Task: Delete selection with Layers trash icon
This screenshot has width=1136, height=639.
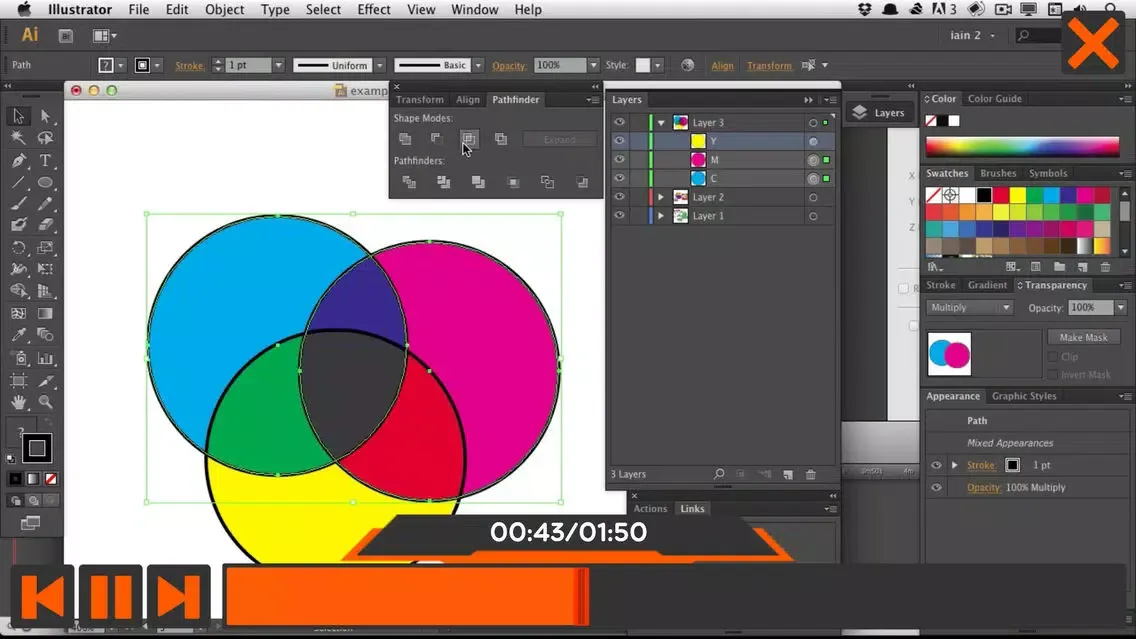Action: pyautogui.click(x=811, y=475)
